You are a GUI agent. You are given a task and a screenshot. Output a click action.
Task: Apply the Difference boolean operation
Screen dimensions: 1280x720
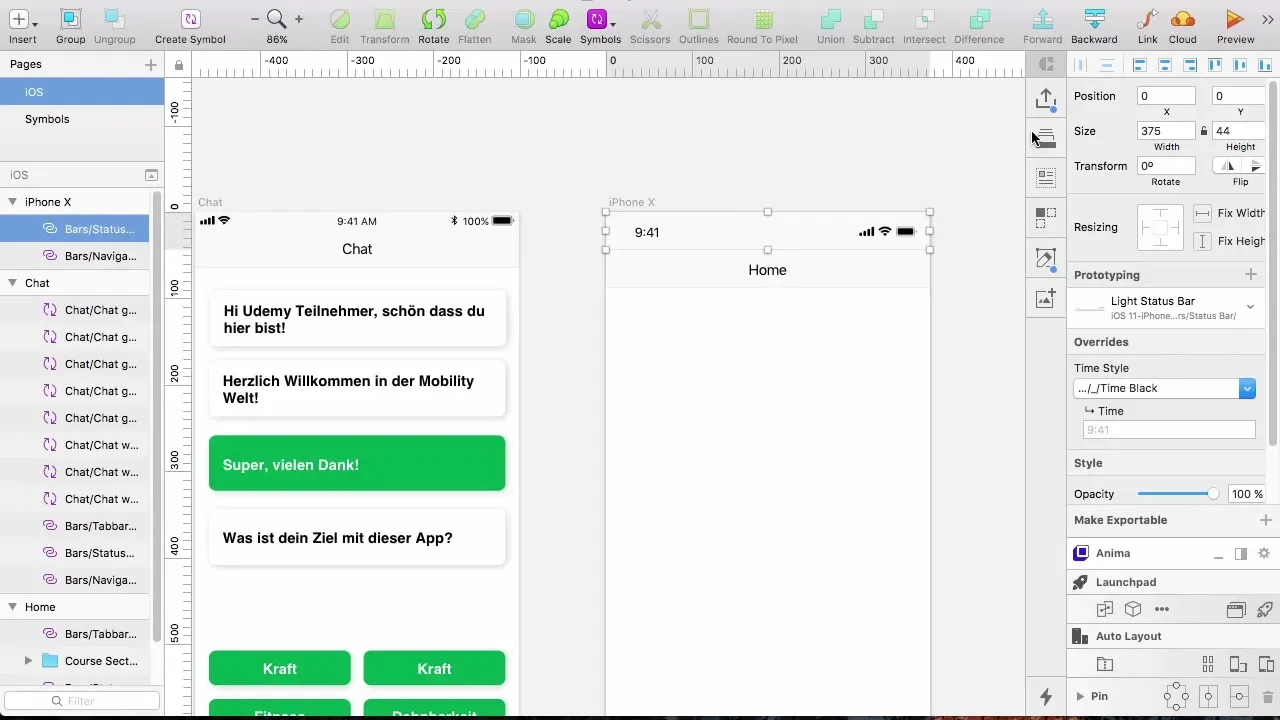tap(979, 19)
